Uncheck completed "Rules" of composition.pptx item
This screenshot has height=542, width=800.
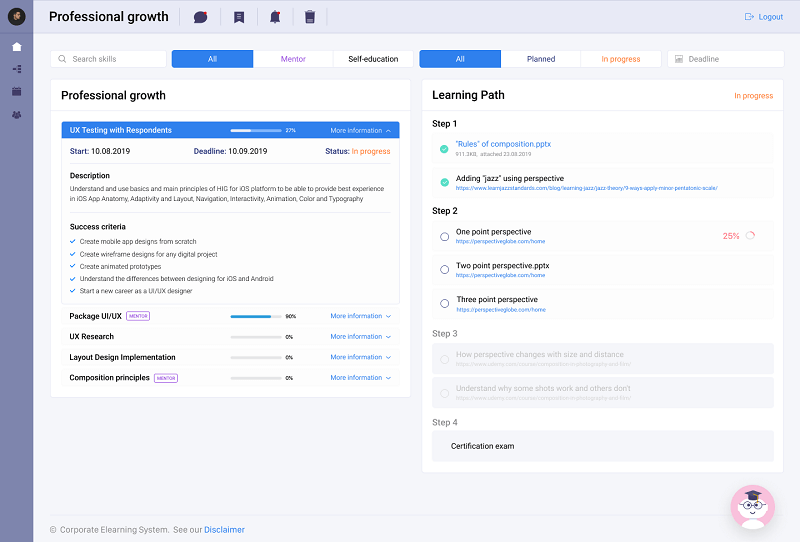pos(444,149)
